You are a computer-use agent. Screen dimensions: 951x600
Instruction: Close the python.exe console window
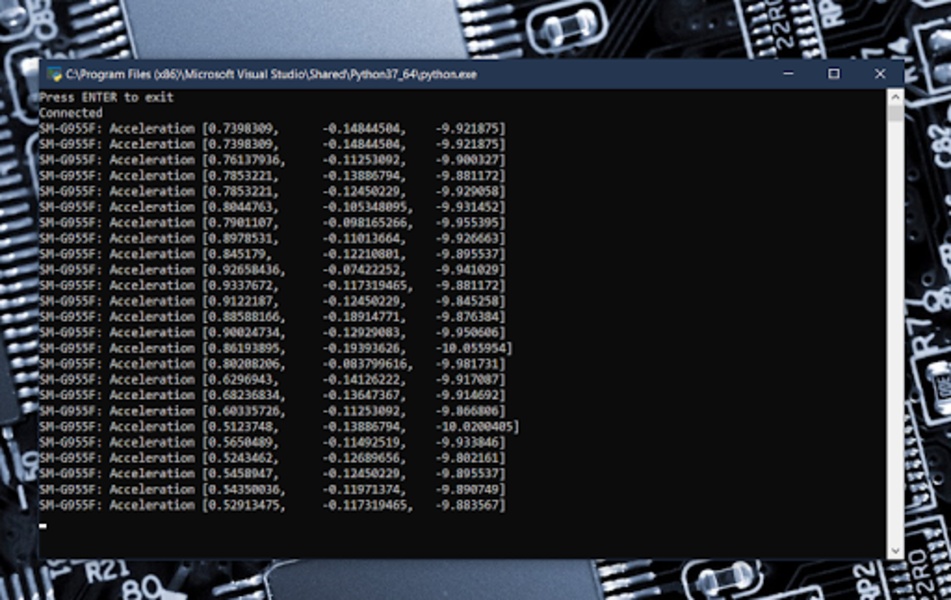point(880,74)
